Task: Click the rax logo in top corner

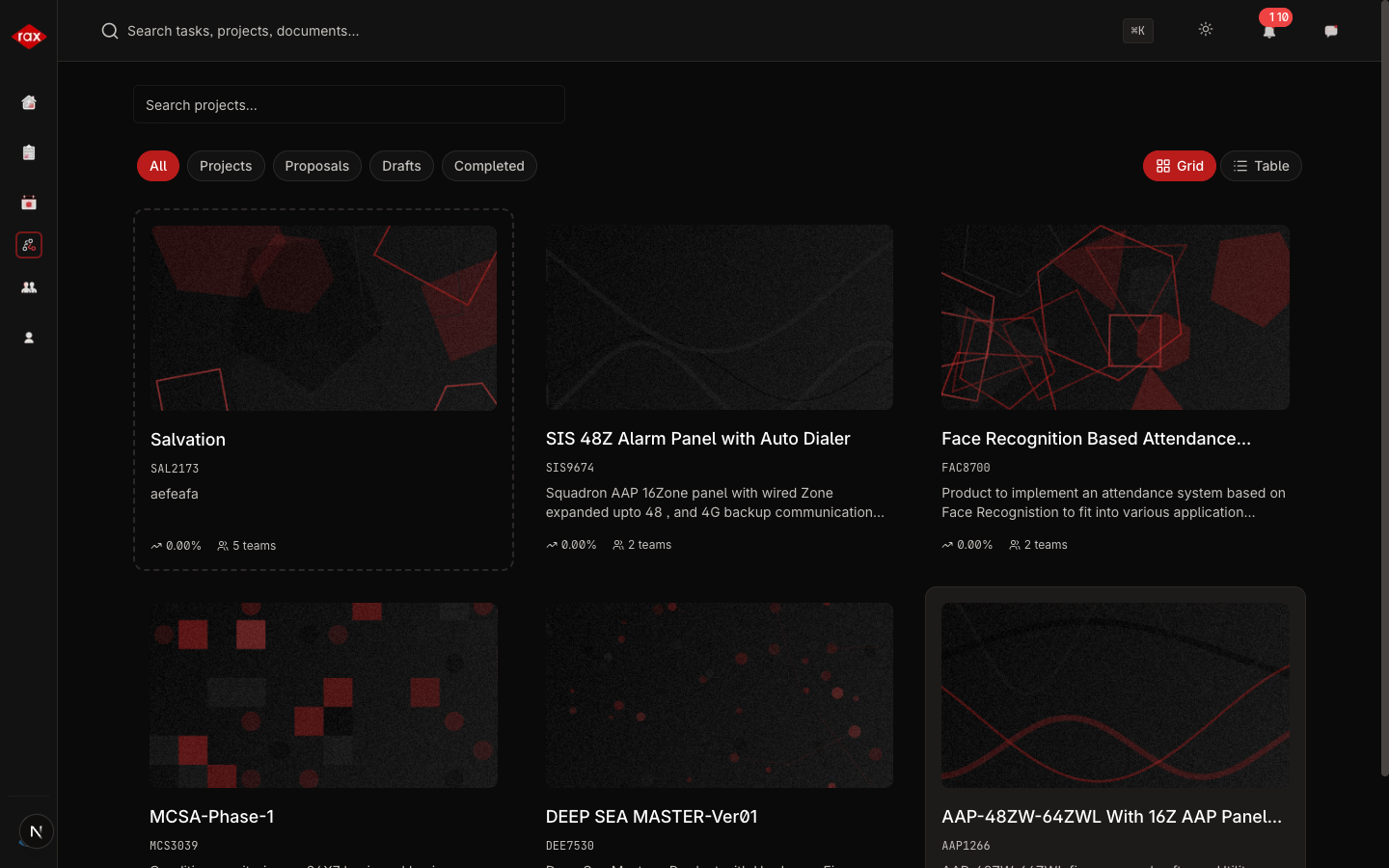Action: click(29, 36)
